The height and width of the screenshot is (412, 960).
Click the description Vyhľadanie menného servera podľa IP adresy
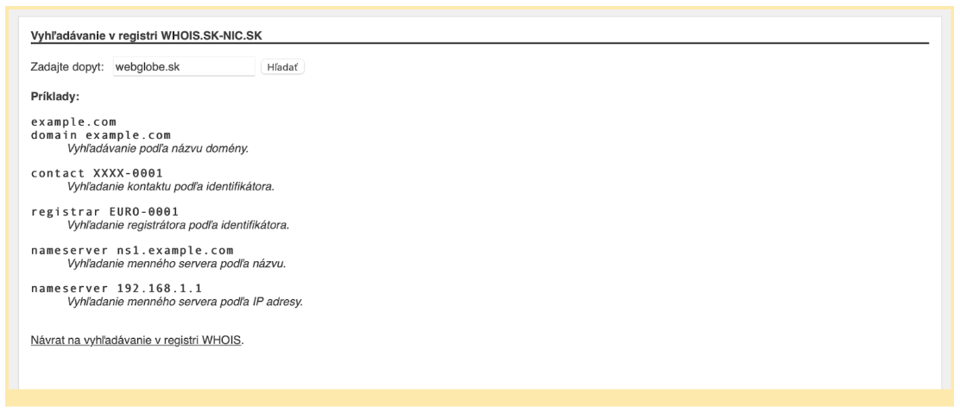pyautogui.click(x=185, y=302)
